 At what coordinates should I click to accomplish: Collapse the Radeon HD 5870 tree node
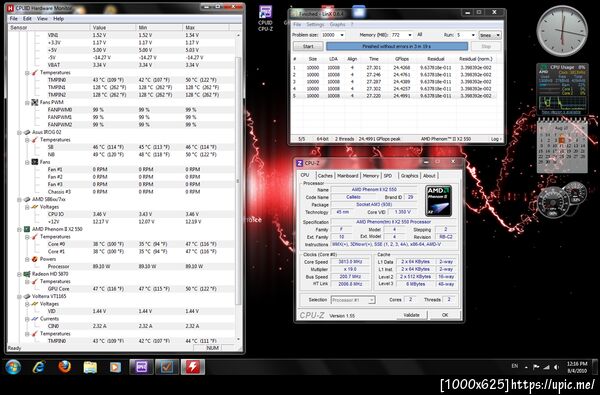tap(19, 274)
